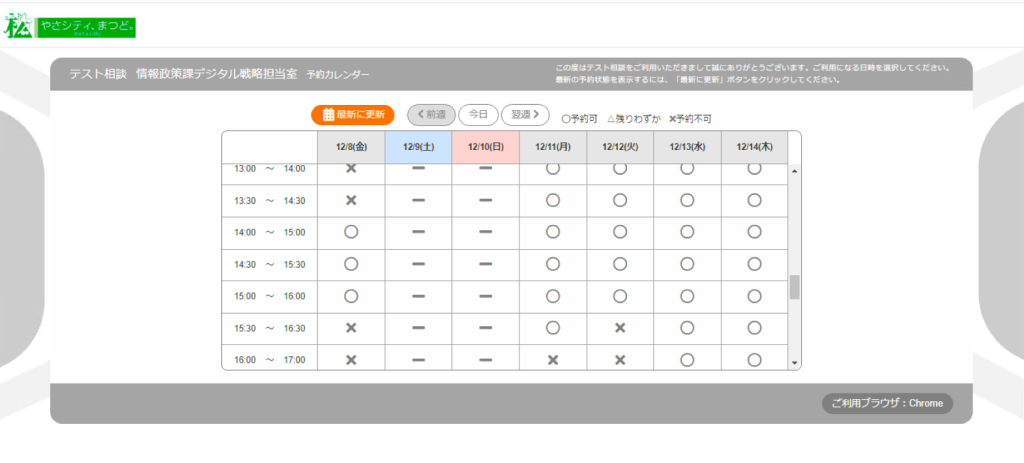1024x463 pixels.
Task: Select circle for 12/14(木) 14:30～15:30
Action: click(x=754, y=264)
